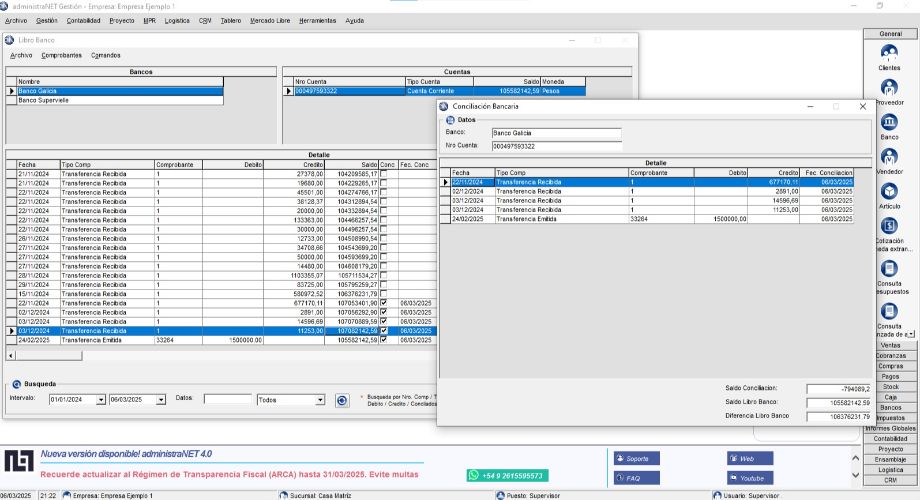Open the Proveedor sidebar icon
This screenshot has height=500, width=920.
(889, 88)
